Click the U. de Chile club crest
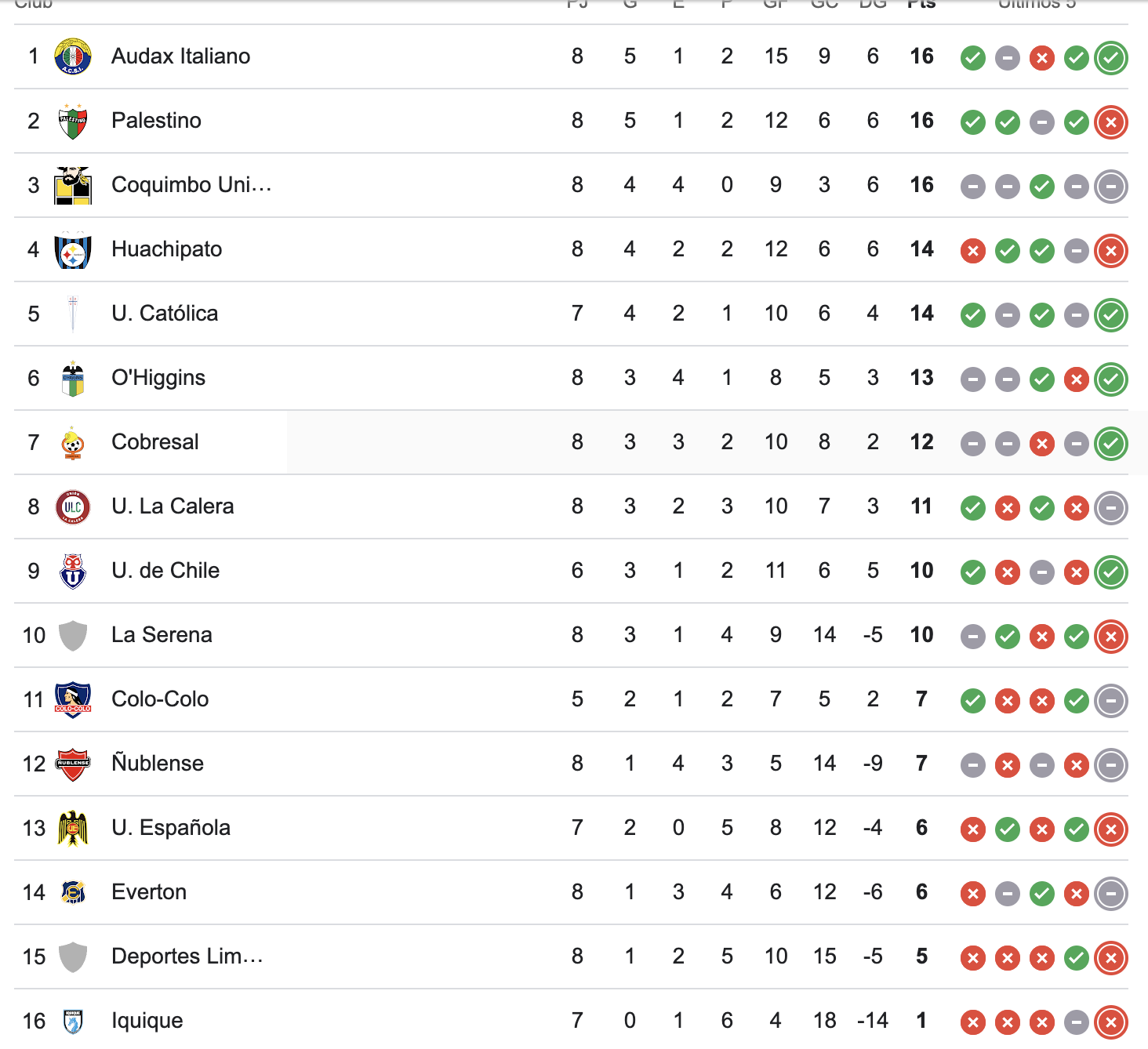The height and width of the screenshot is (1049, 1148). tap(74, 572)
